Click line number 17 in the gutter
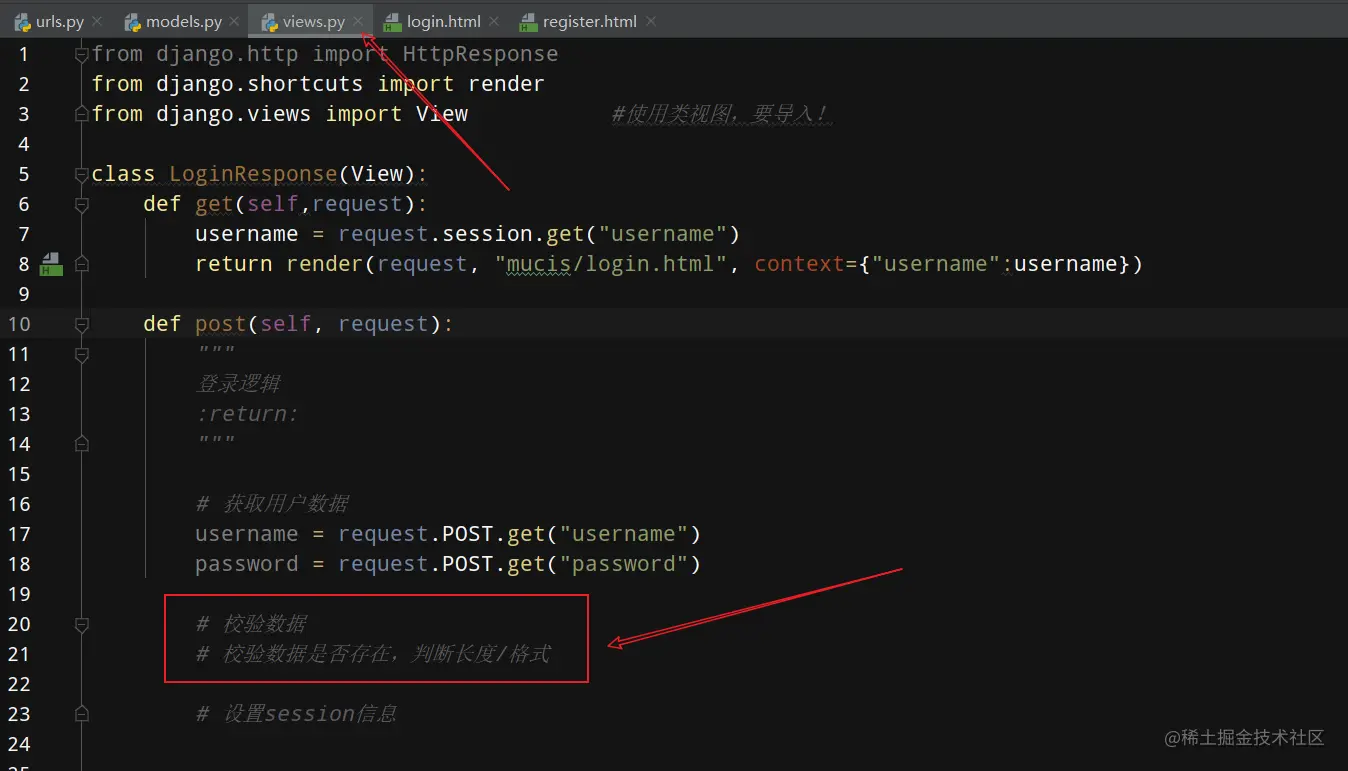Screen dimensions: 1348x771 (x=19, y=534)
